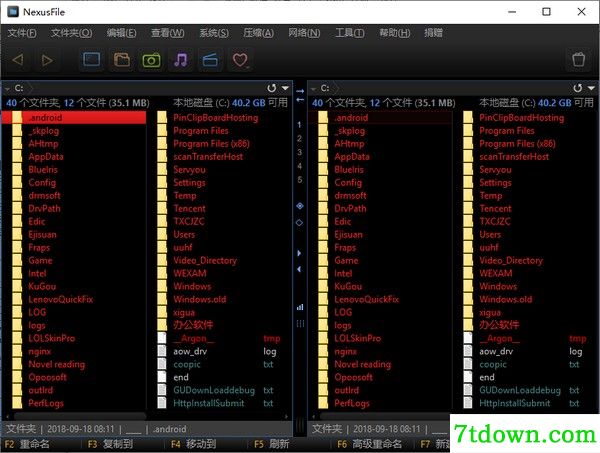Click the hollow diamond icon in middle strip
The image size is (600, 453).
[x=300, y=222]
